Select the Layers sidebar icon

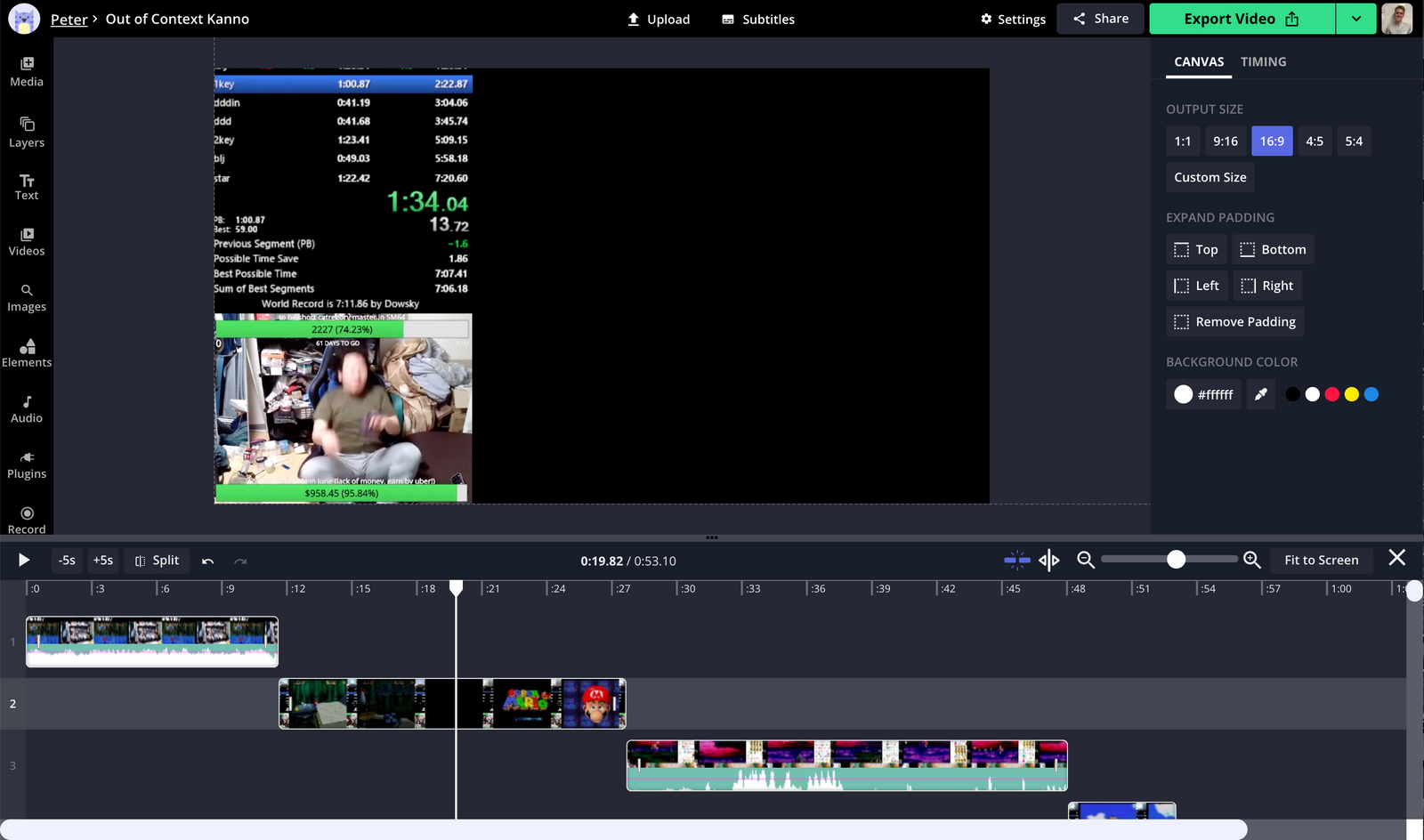26,129
